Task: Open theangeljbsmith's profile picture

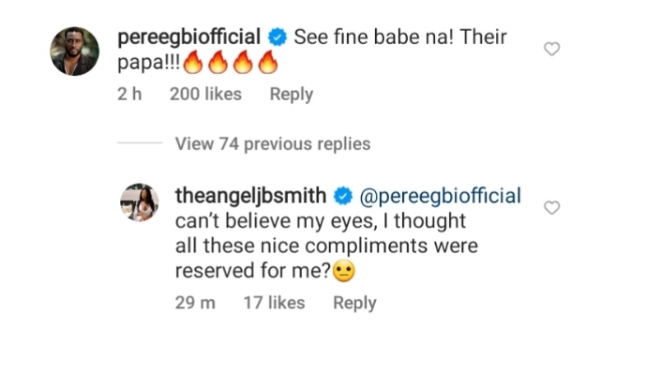Action: (x=139, y=202)
